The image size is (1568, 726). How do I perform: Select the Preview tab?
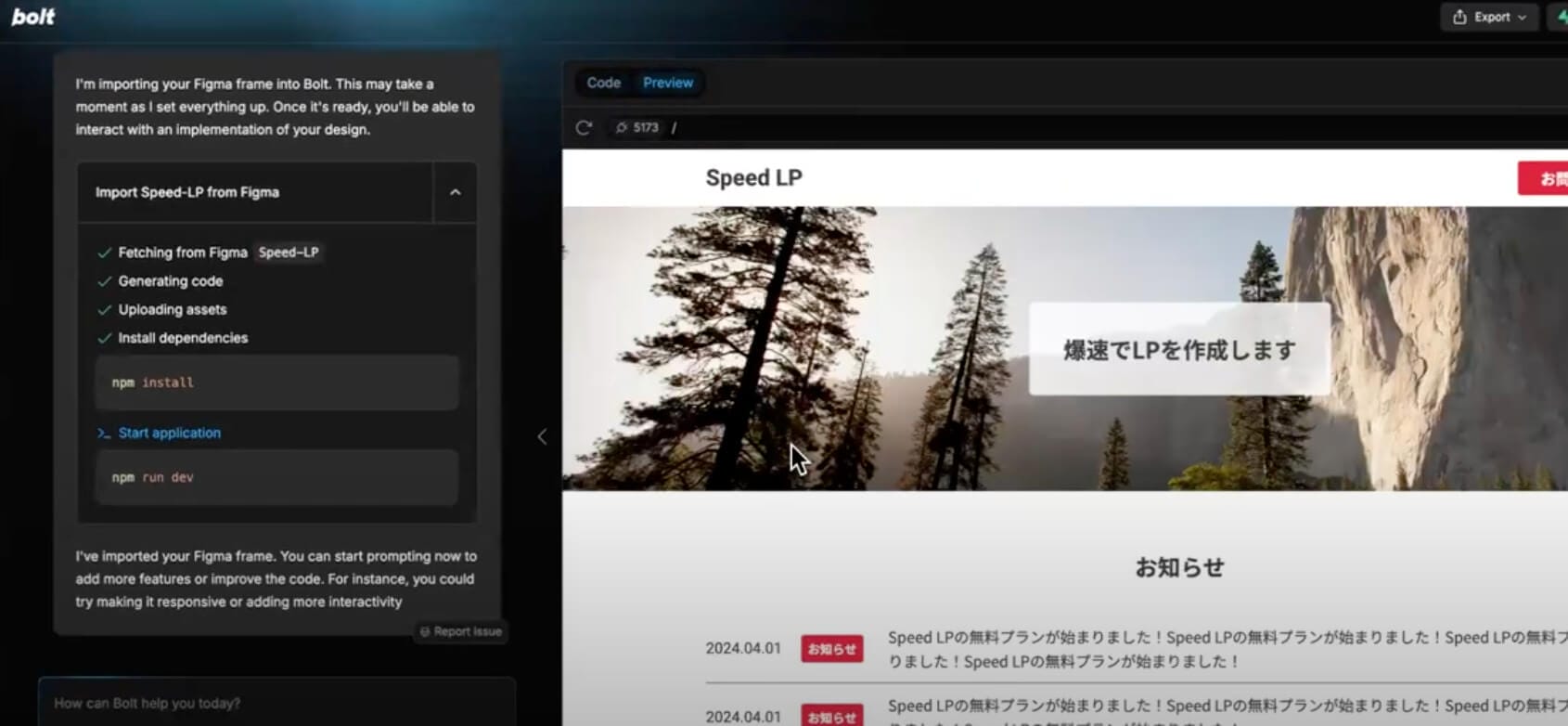pos(668,83)
